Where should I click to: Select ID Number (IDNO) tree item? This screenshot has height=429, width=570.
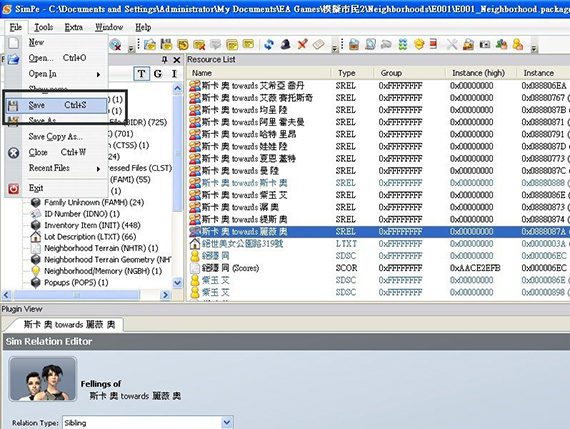[82, 214]
